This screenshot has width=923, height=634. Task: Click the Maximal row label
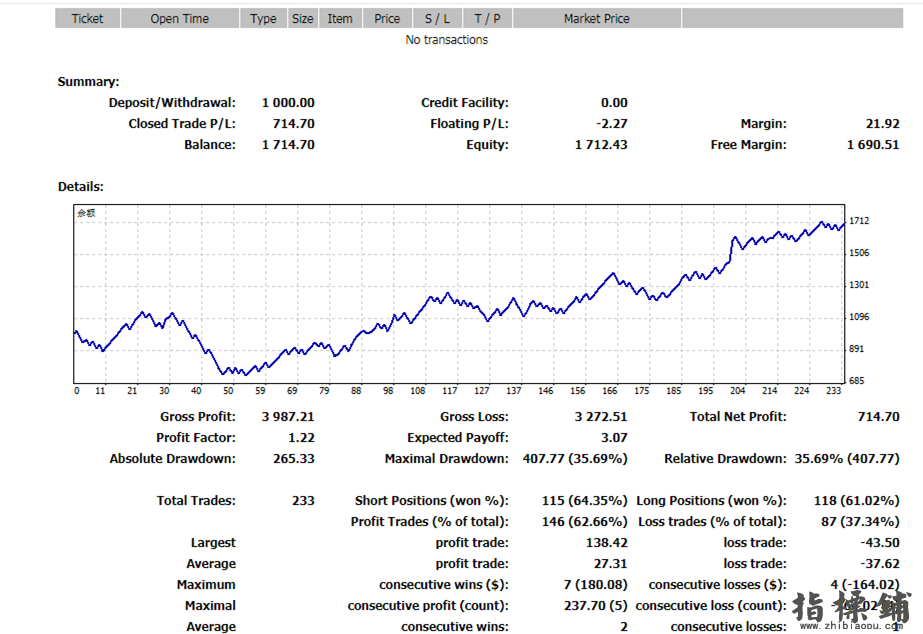tap(210, 606)
